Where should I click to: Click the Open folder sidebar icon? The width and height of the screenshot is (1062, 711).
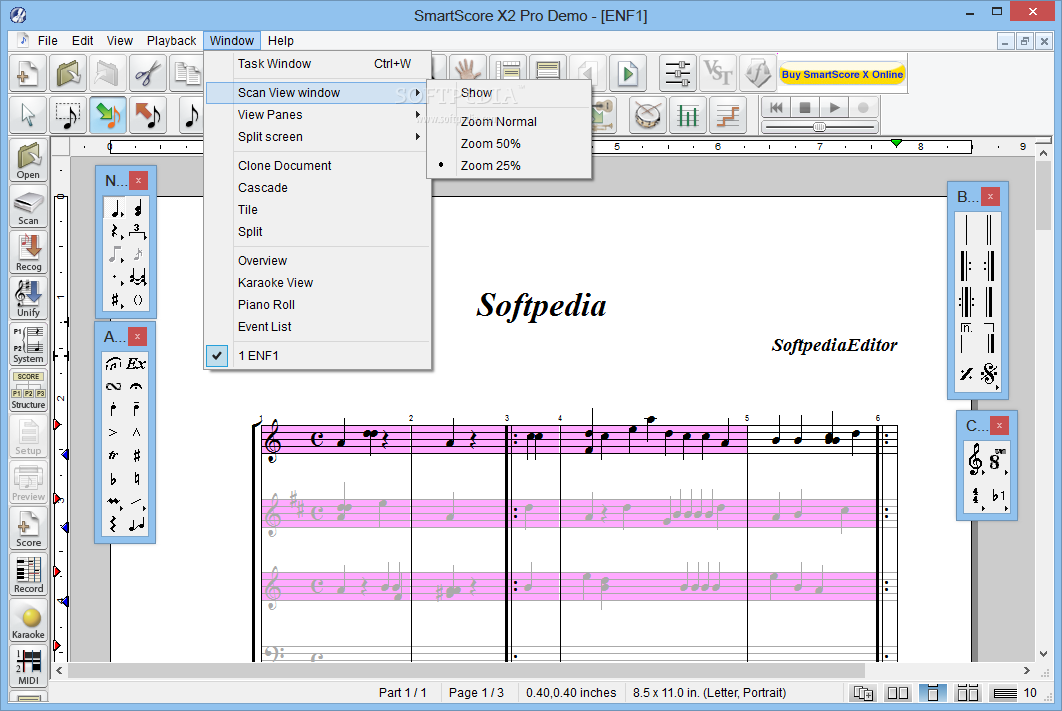pos(28,161)
